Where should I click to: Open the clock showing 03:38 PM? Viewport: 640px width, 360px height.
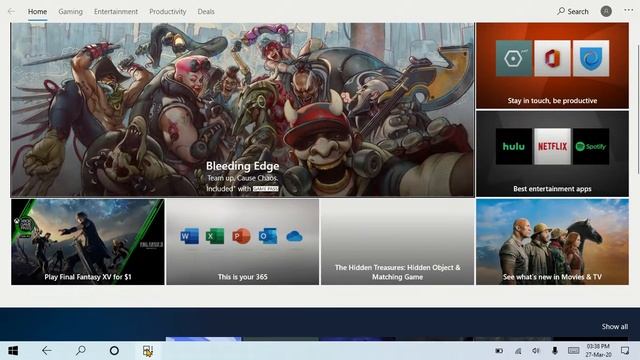[599, 350]
